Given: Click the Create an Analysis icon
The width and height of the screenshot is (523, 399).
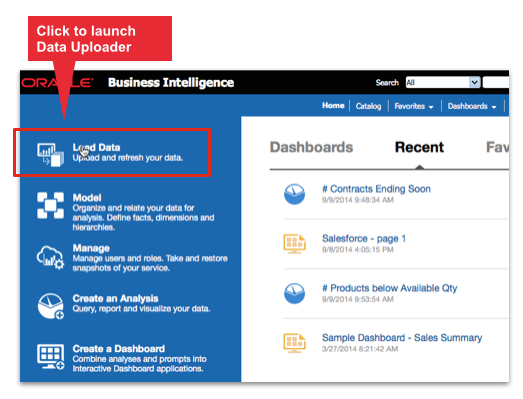Looking at the screenshot, I should (x=50, y=306).
